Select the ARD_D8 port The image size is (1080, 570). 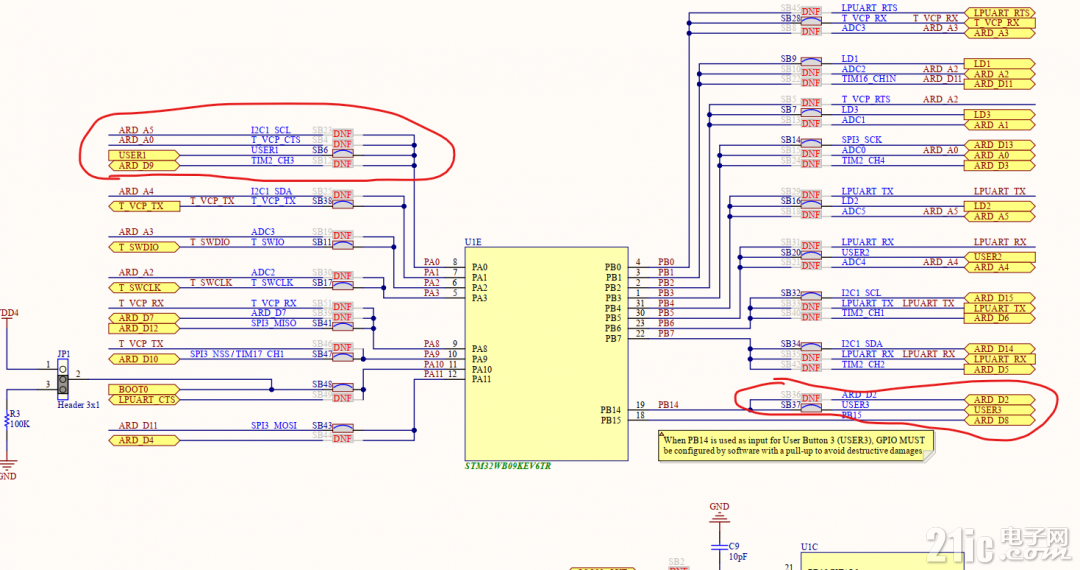click(x=1000, y=421)
